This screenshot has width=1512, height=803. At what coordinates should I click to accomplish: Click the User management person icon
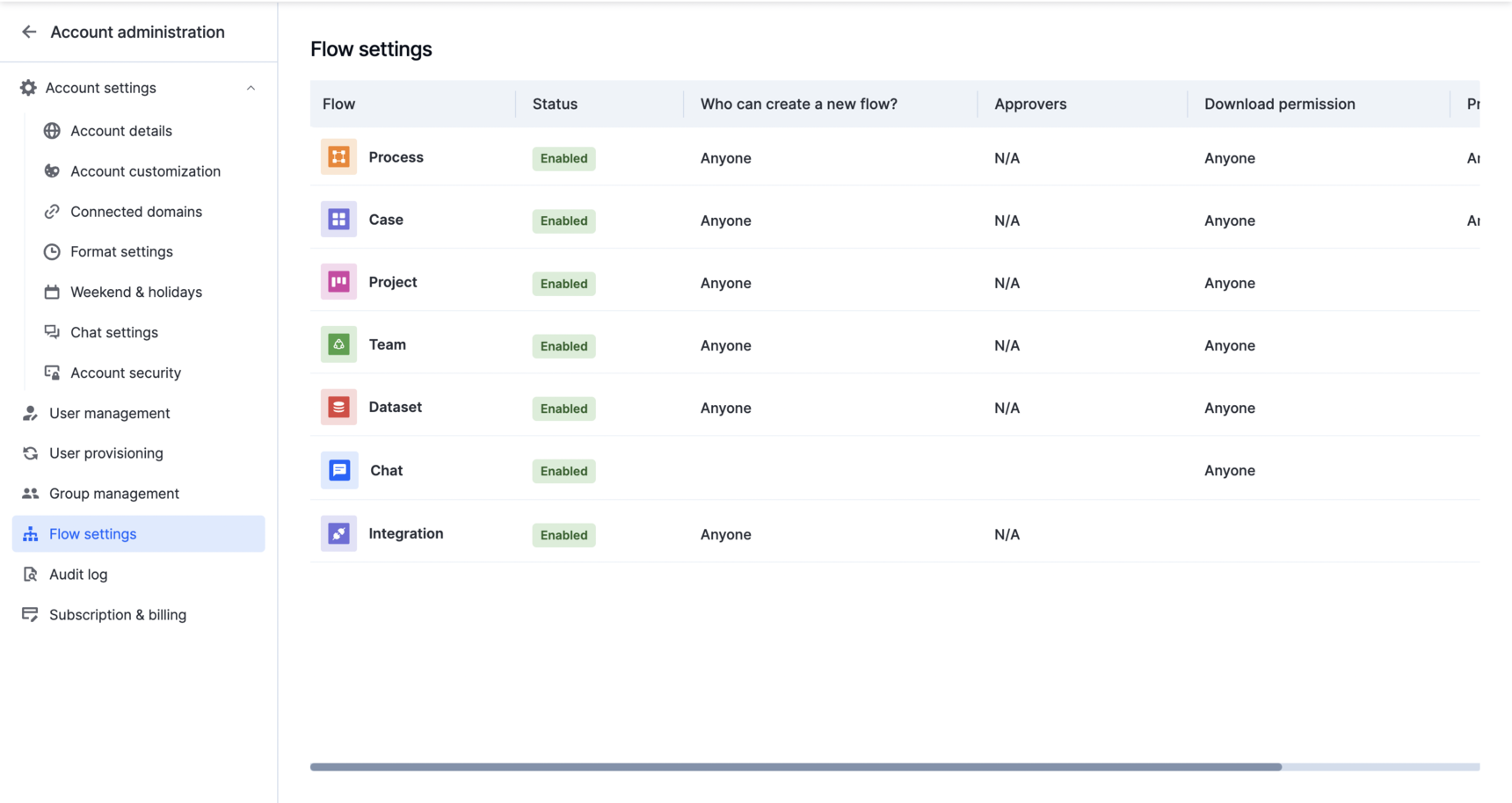click(30, 413)
